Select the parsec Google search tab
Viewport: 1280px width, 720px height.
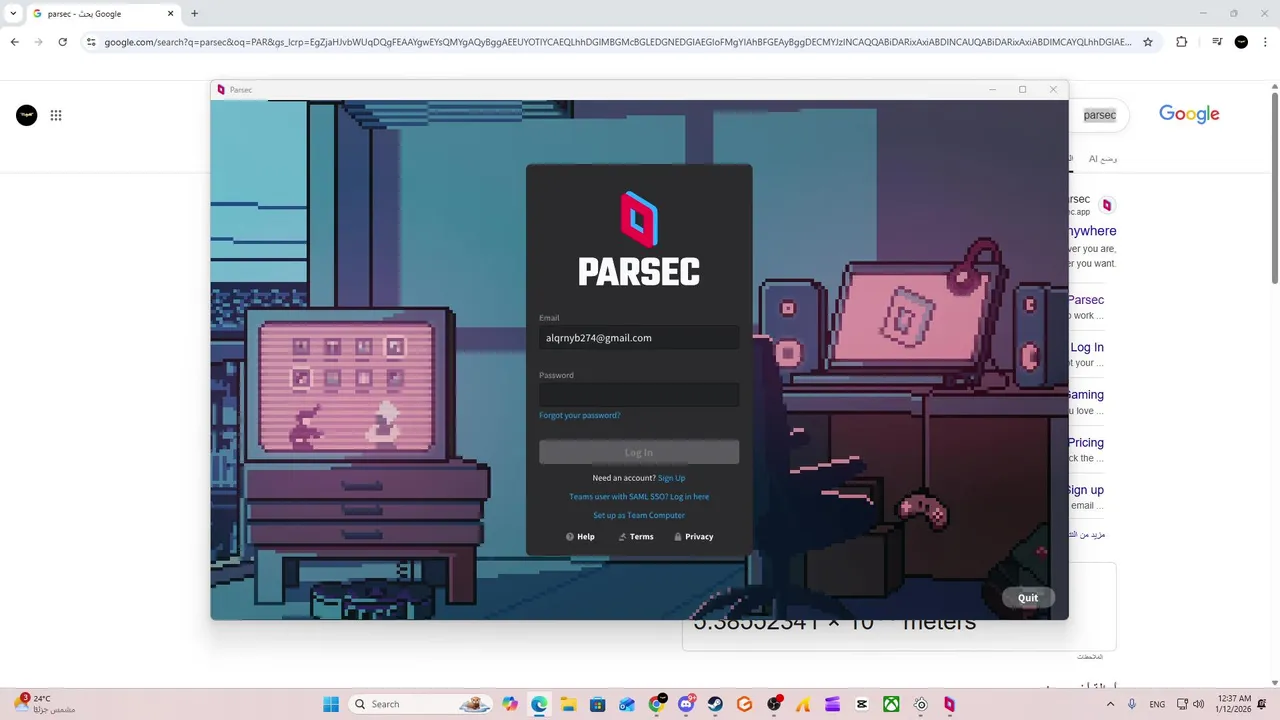tap(103, 14)
